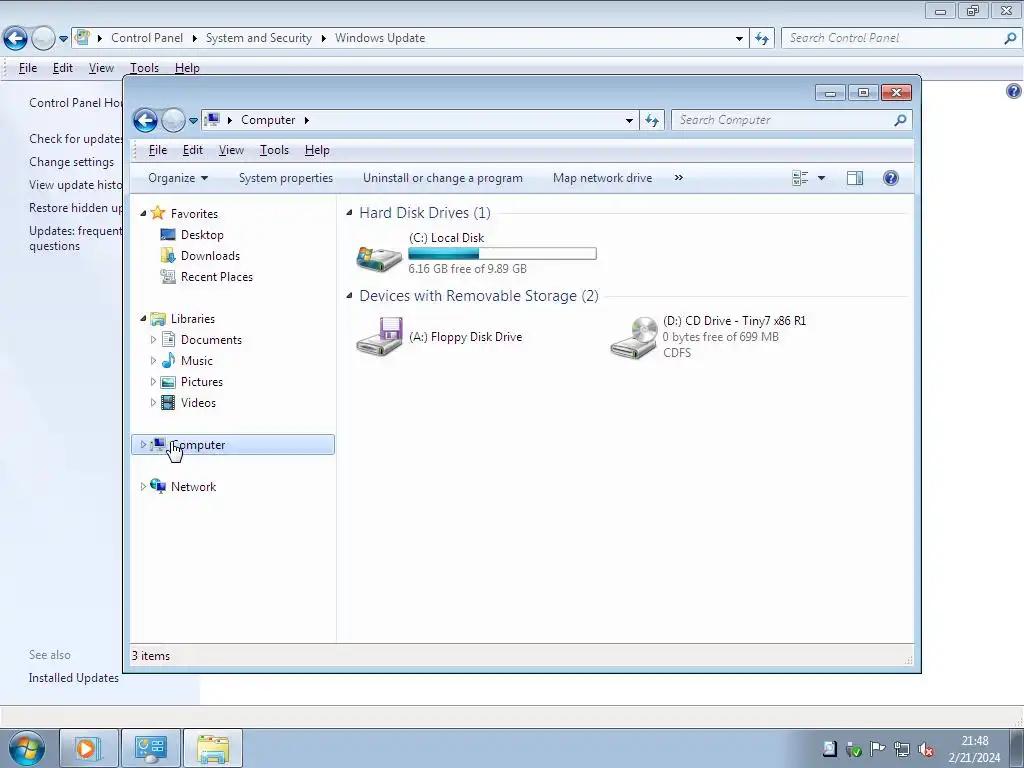Click System and Security breadcrumb
1024x768 pixels.
pos(259,38)
